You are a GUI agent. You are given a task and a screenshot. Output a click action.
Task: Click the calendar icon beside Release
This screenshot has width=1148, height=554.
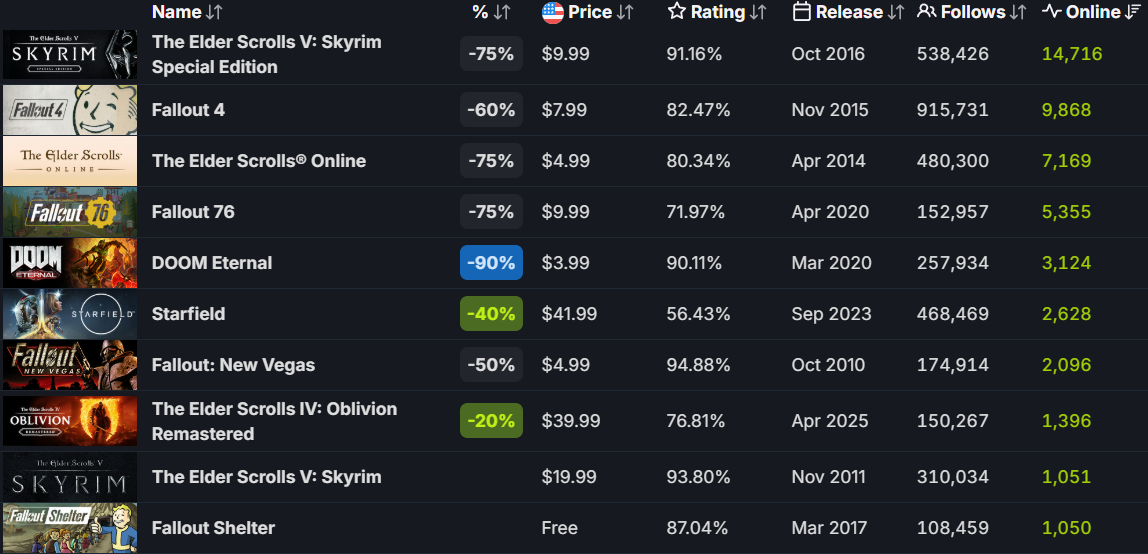pos(801,13)
